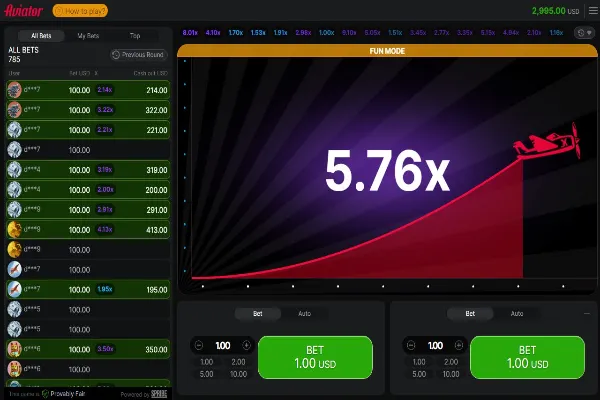Switch to the All Bets tab

(x=41, y=36)
